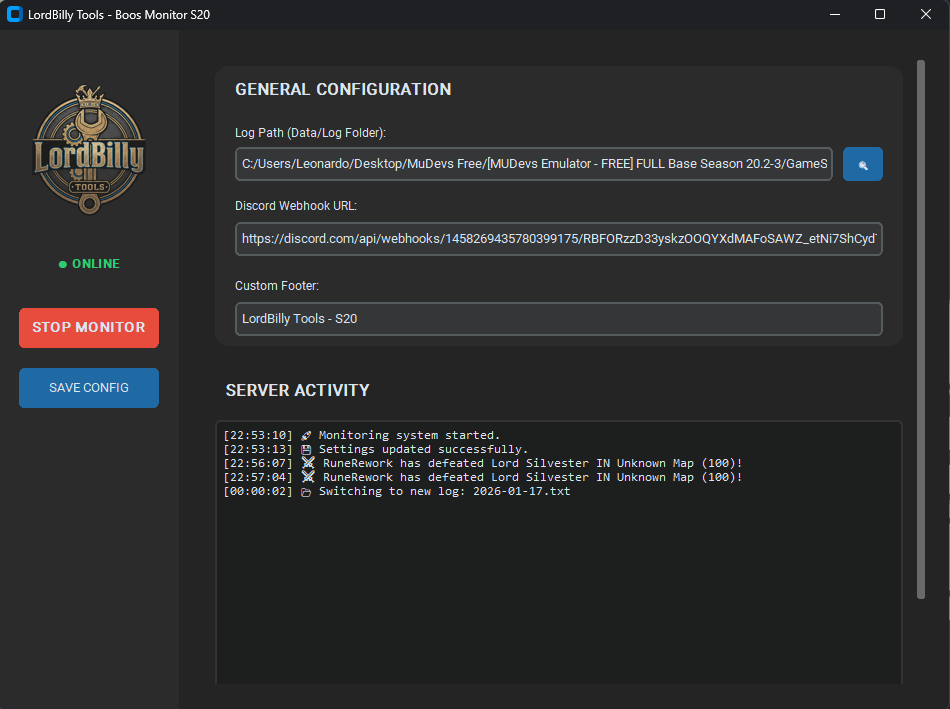This screenshot has width=950, height=709.
Task: Focus the Log Path input field
Action: (x=534, y=164)
